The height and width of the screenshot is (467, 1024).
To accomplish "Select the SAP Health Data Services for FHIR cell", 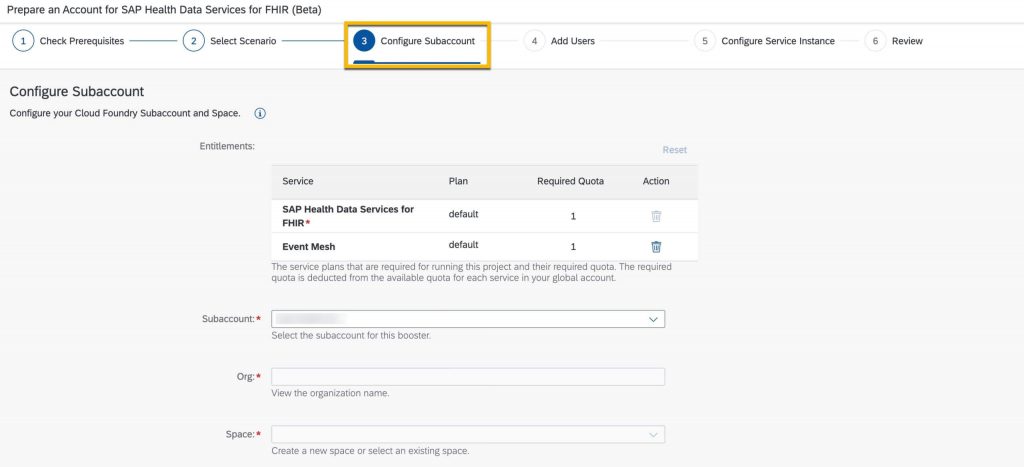I will pos(347,216).
